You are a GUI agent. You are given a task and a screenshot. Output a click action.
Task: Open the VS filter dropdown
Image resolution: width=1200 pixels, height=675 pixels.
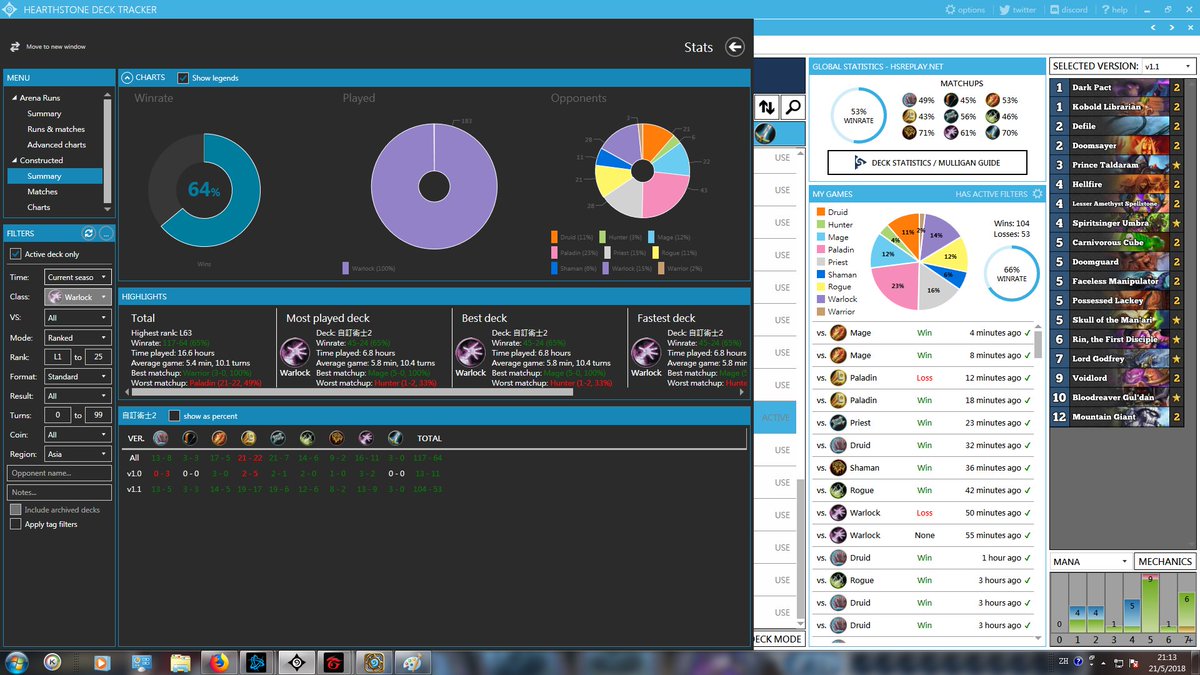(x=78, y=317)
